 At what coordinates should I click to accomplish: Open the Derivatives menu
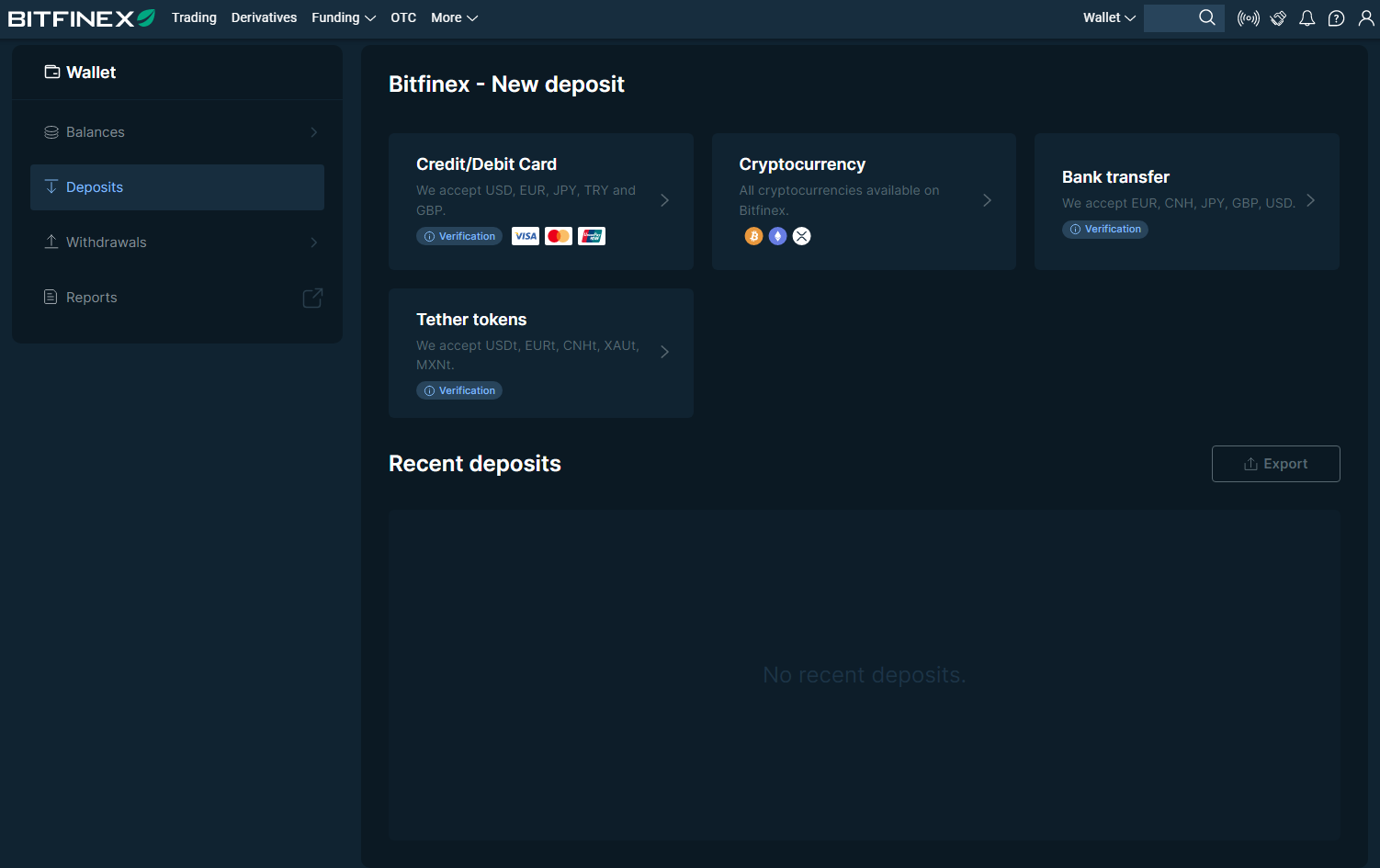click(264, 17)
